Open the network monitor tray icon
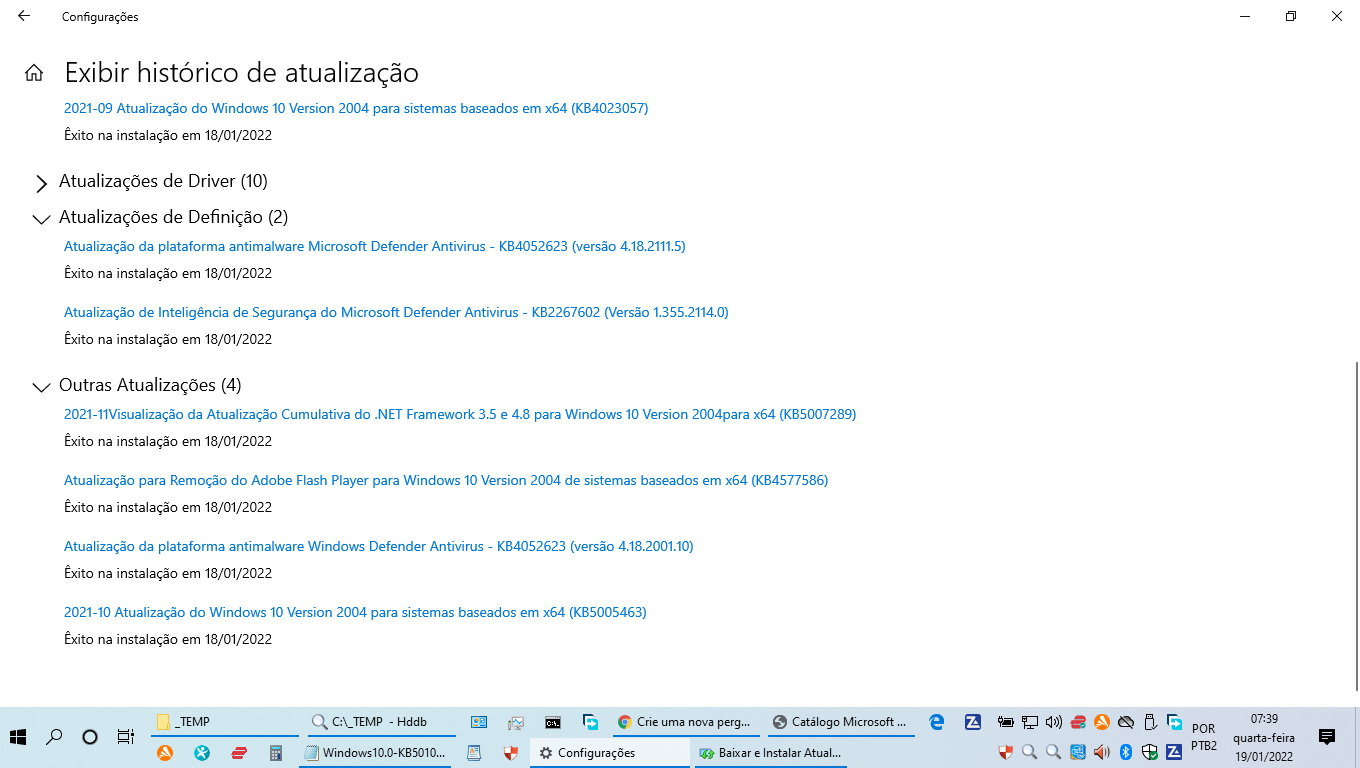Image resolution: width=1360 pixels, height=768 pixels. pyautogui.click(x=1030, y=722)
